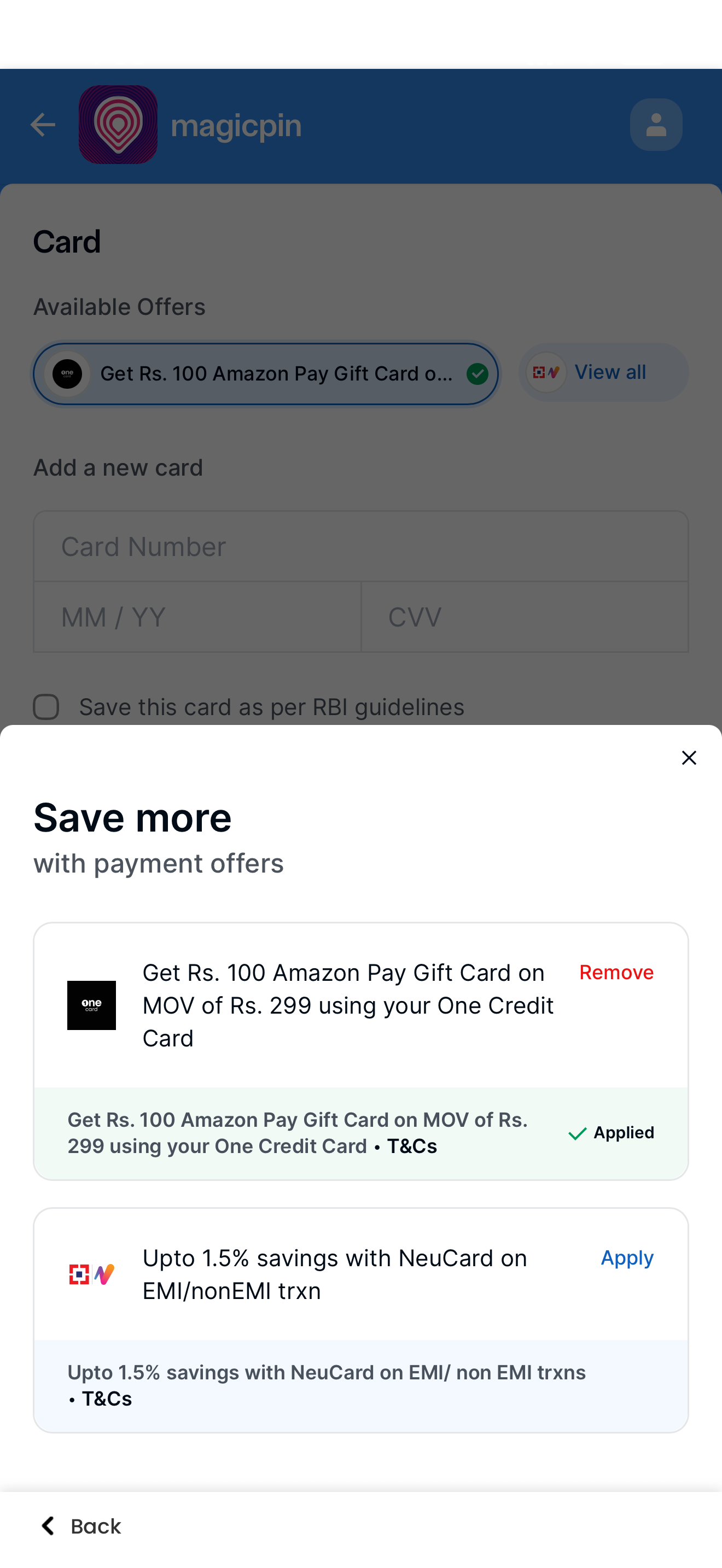Tap the One Card logo in offer
Screen dimensions: 722x1568
click(x=91, y=1005)
